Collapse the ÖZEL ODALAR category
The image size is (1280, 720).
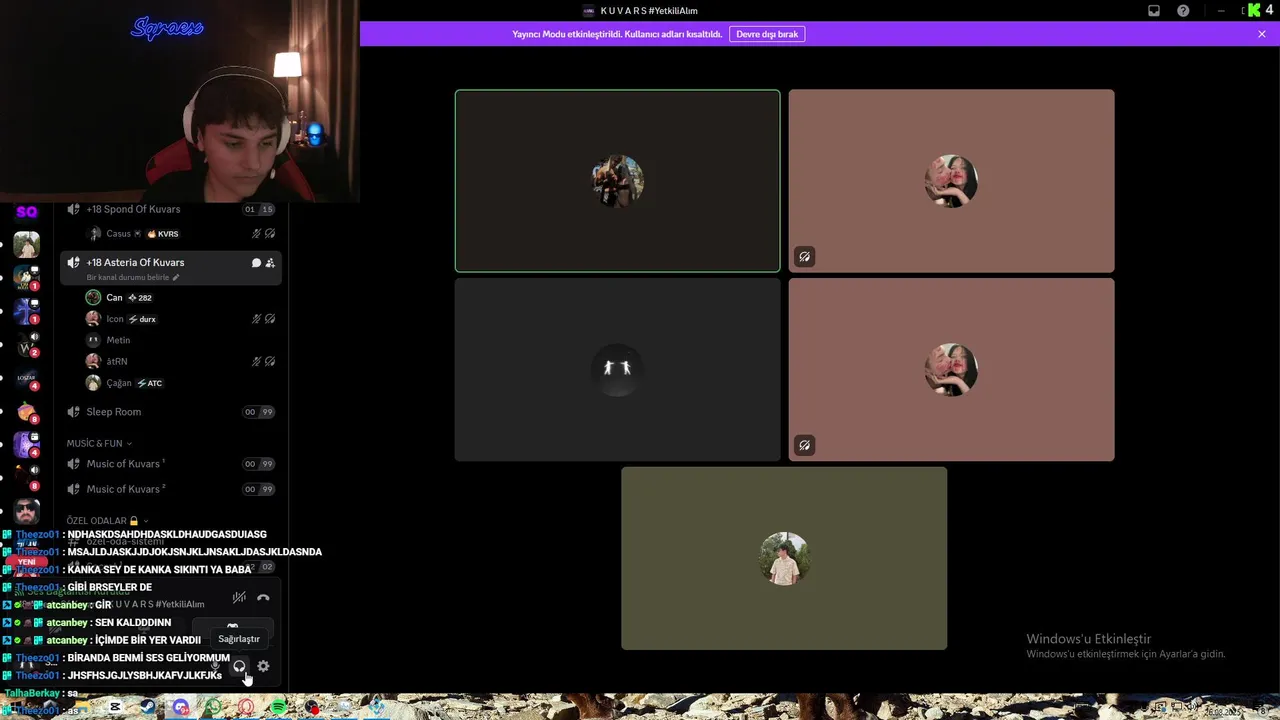(106, 521)
